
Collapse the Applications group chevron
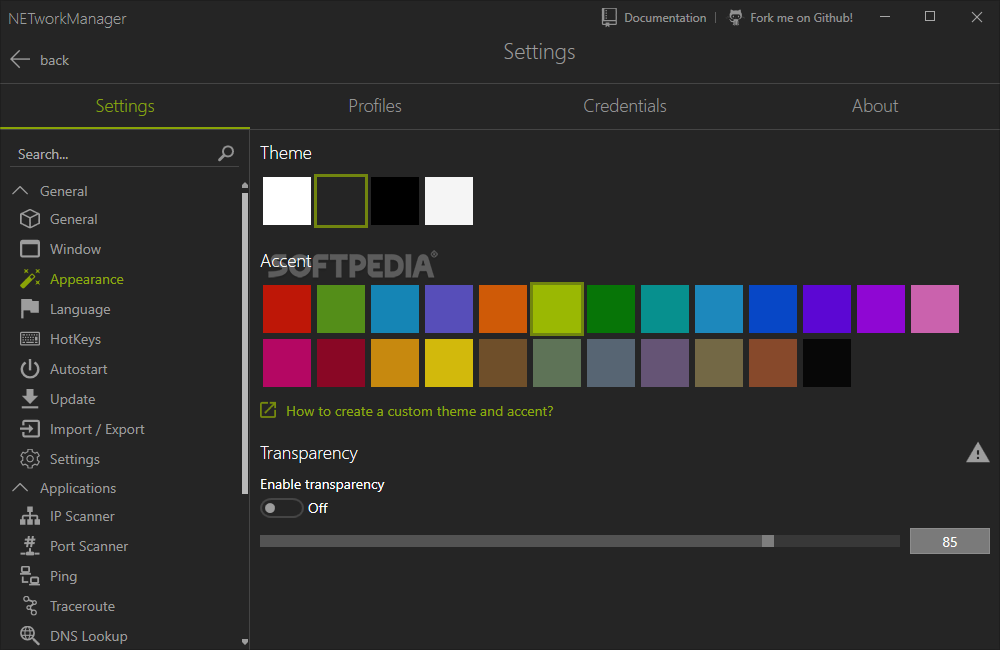20,487
